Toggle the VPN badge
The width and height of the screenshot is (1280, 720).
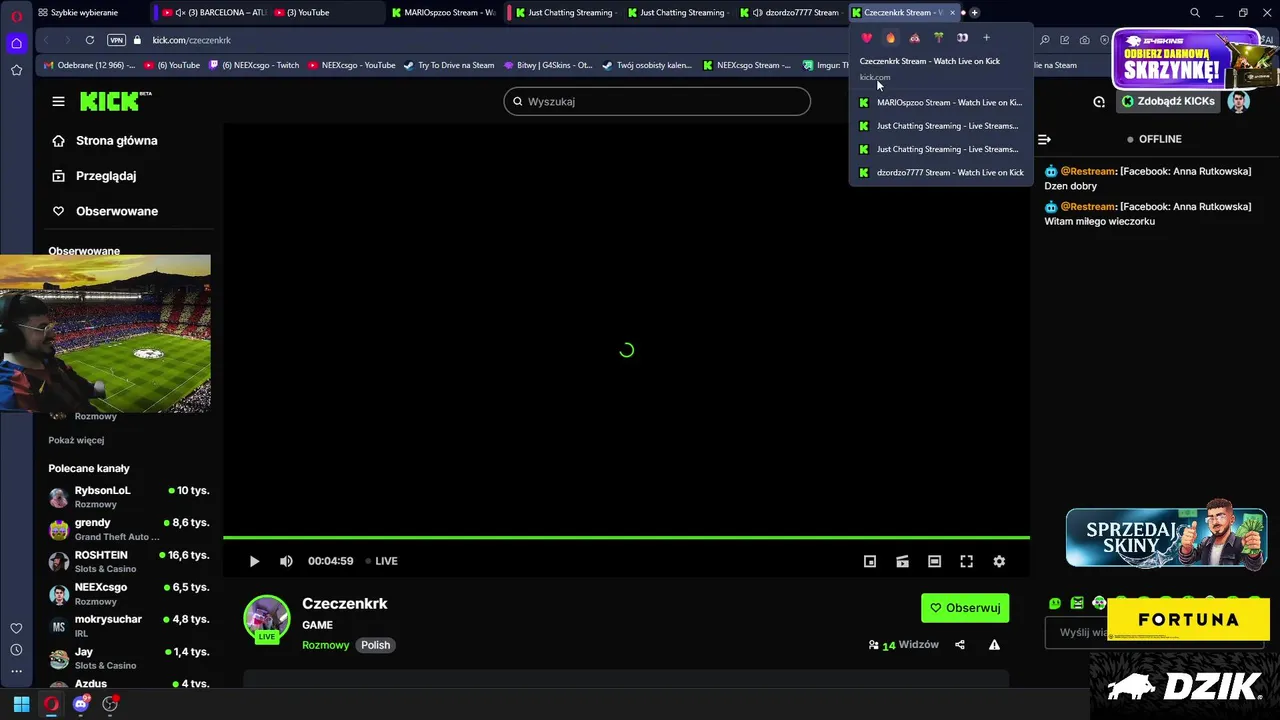[116, 40]
